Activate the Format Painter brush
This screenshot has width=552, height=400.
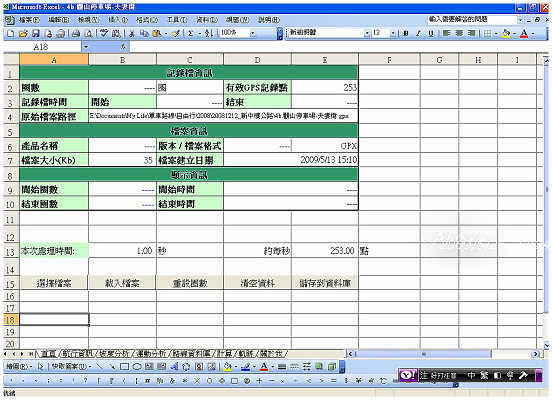point(176,33)
